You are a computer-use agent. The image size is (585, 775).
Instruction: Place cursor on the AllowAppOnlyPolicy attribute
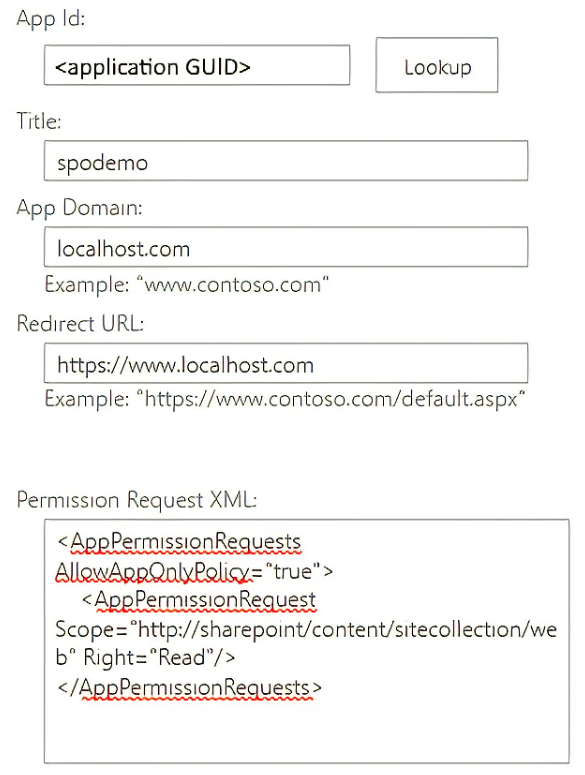coord(153,571)
